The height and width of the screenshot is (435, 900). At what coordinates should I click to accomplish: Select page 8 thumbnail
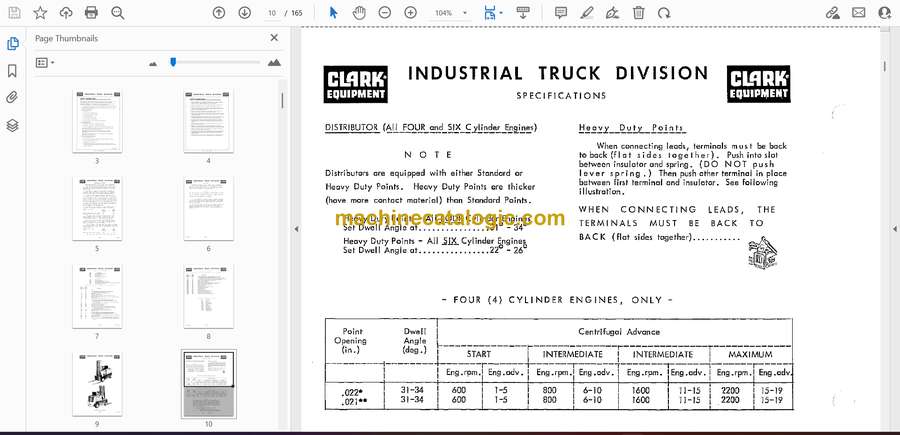tap(208, 297)
